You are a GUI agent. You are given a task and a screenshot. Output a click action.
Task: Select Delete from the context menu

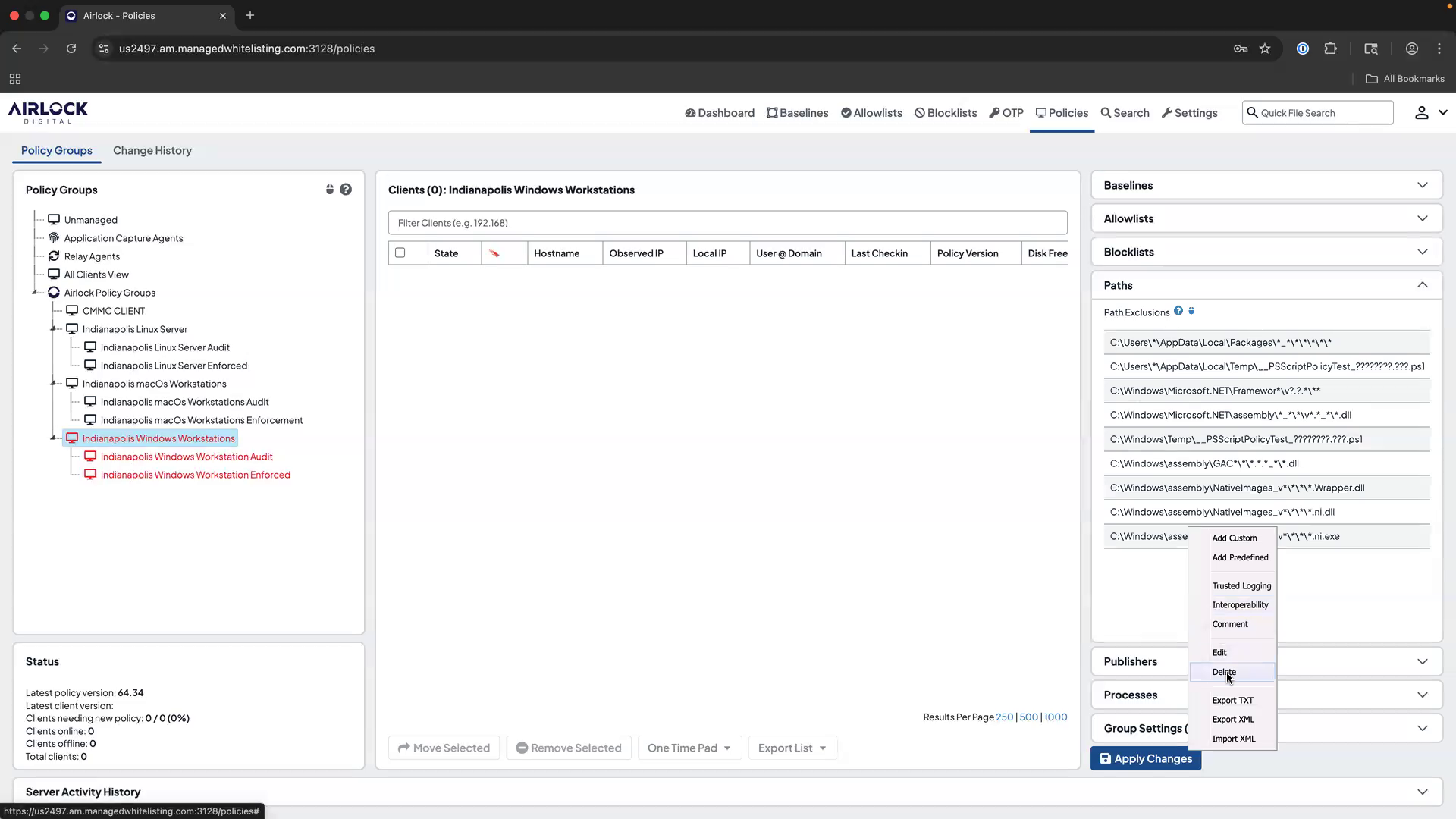coord(1223,671)
